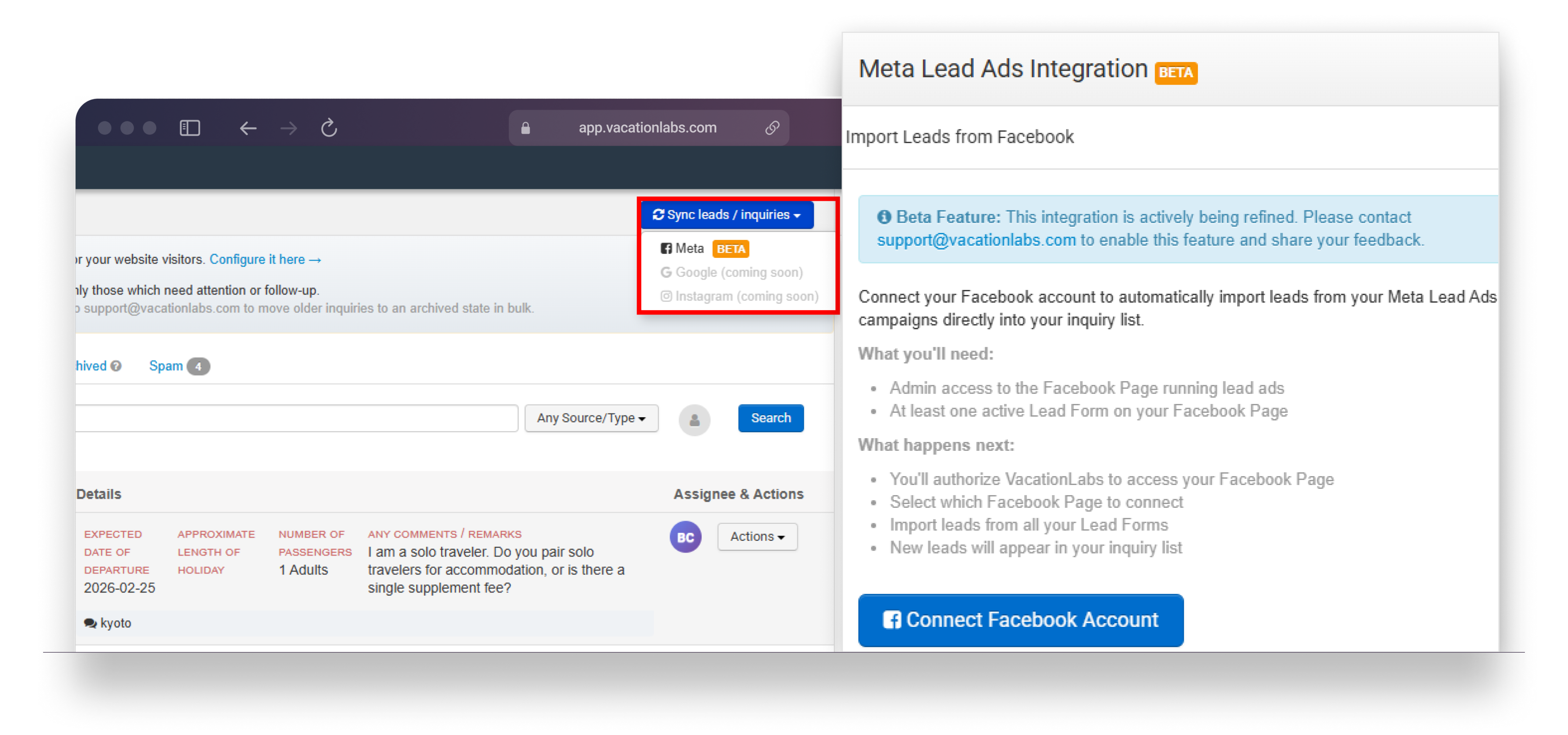Open the Actions dropdown for the inquiry
1568x735 pixels.
pos(757,537)
